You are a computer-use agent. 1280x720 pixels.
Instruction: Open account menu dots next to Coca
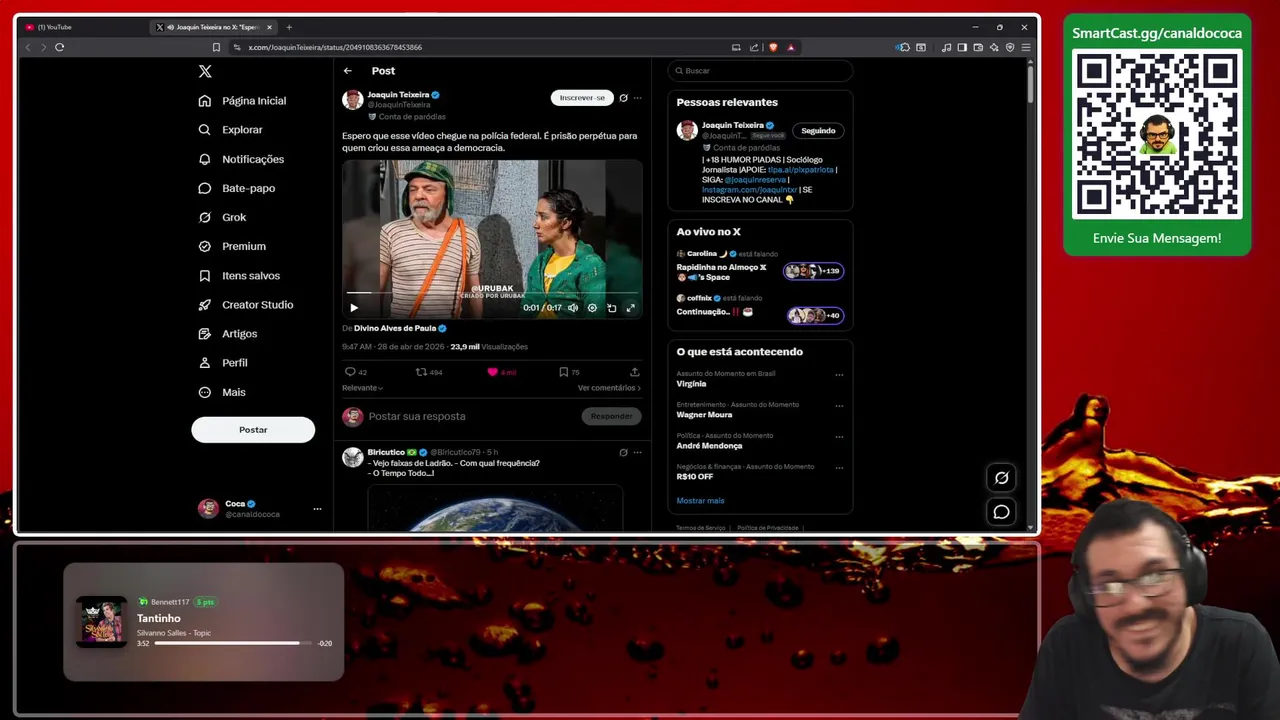click(317, 509)
